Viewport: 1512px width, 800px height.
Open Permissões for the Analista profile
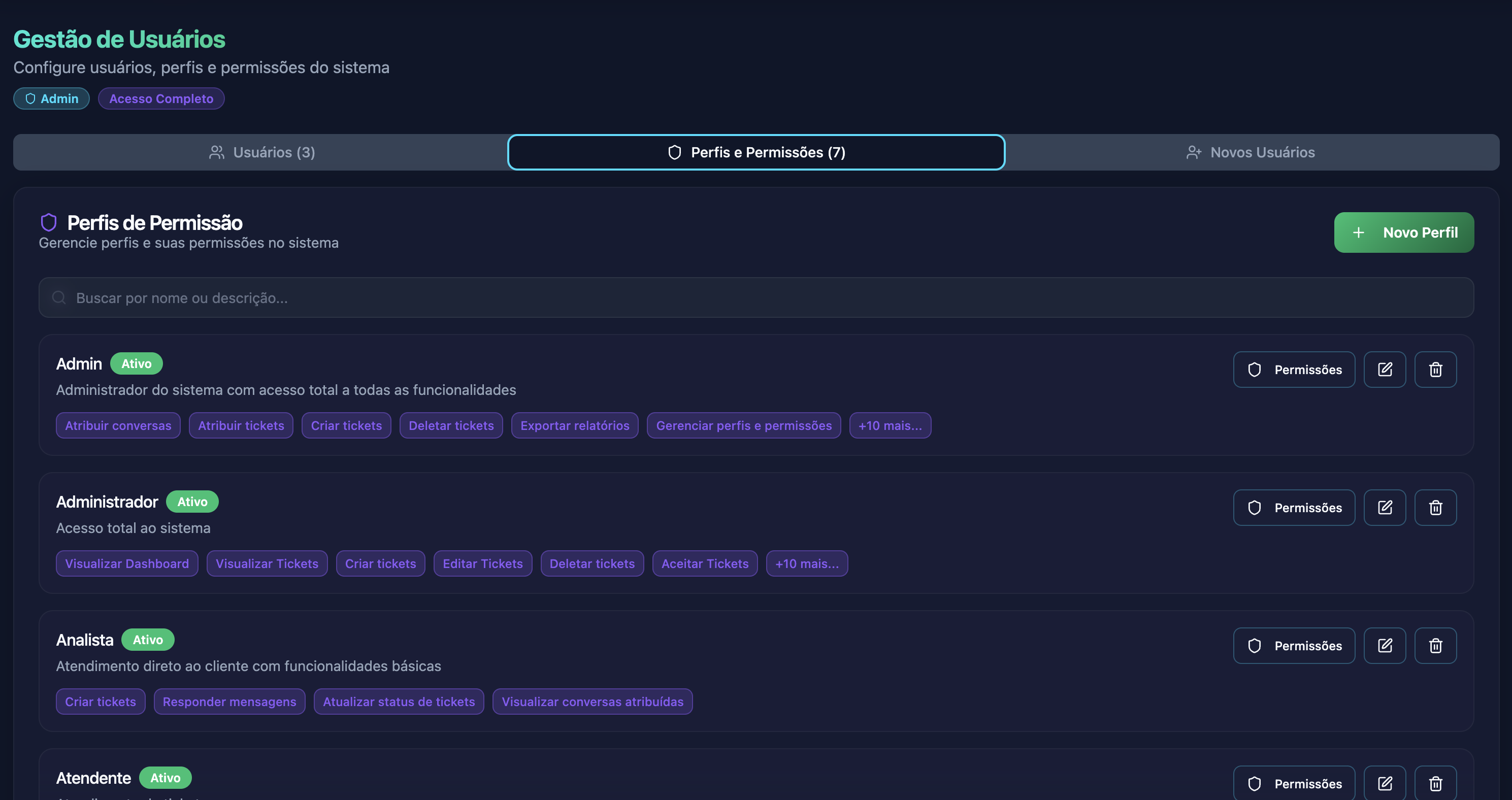1294,645
